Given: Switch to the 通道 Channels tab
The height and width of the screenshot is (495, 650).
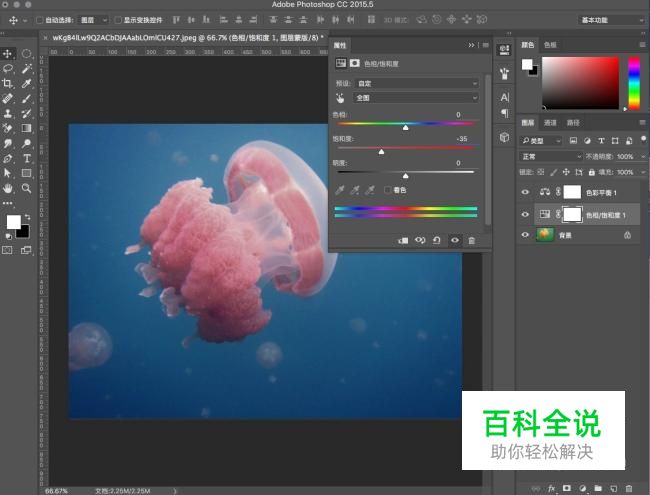Looking at the screenshot, I should (x=550, y=123).
